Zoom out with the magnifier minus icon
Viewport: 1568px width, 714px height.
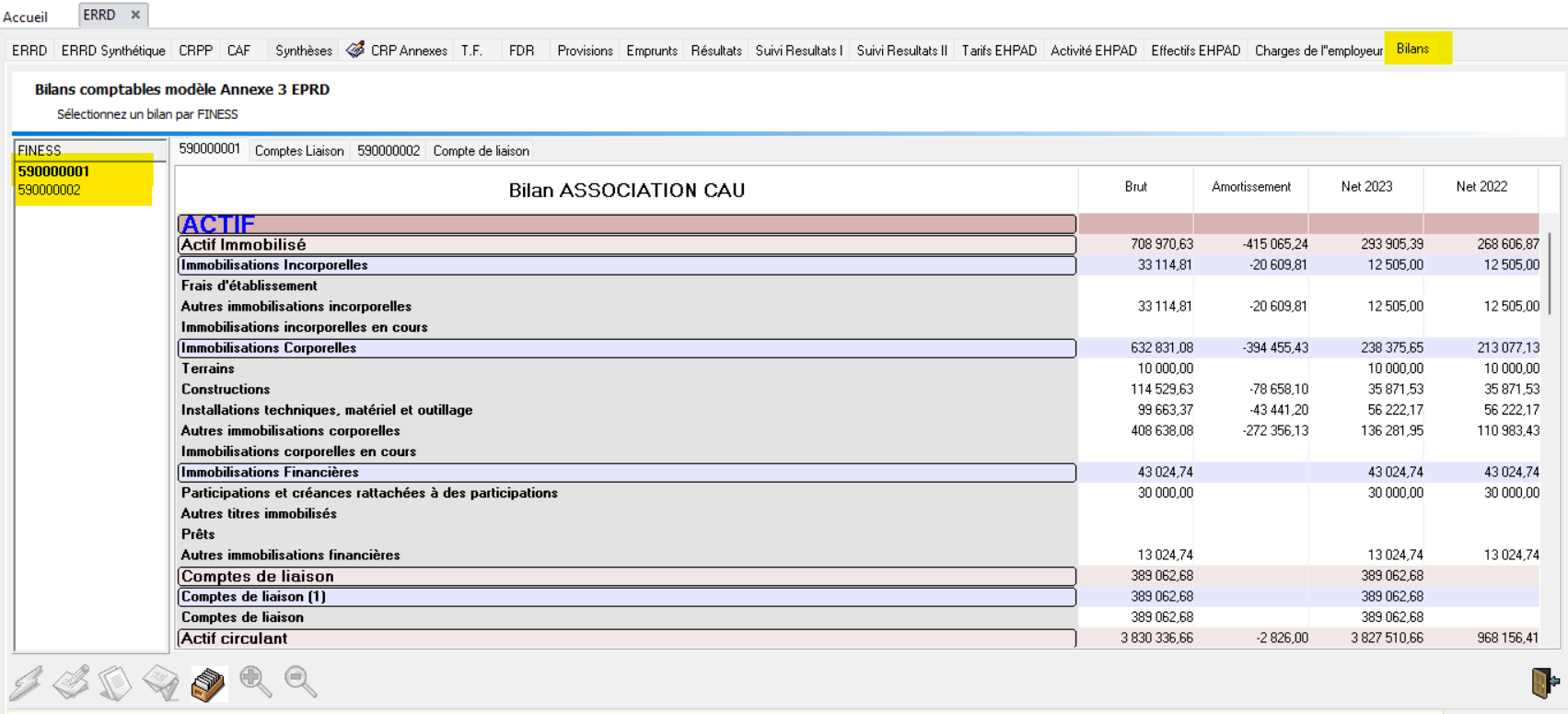pos(300,682)
